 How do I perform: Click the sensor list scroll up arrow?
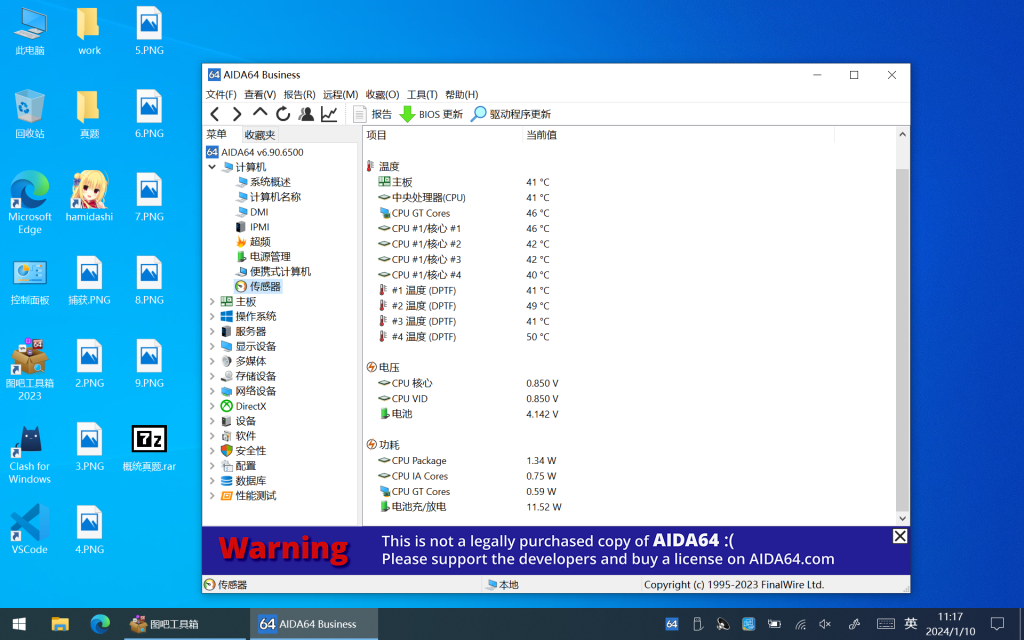click(903, 135)
